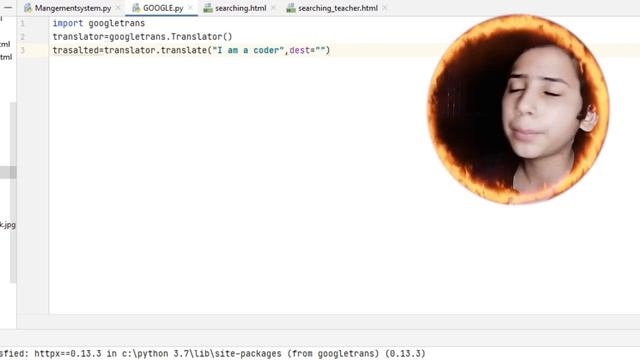Image resolution: width=640 pixels, height=360 pixels.
Task: Select the GOOGLE.py editor tab
Action: point(163,8)
